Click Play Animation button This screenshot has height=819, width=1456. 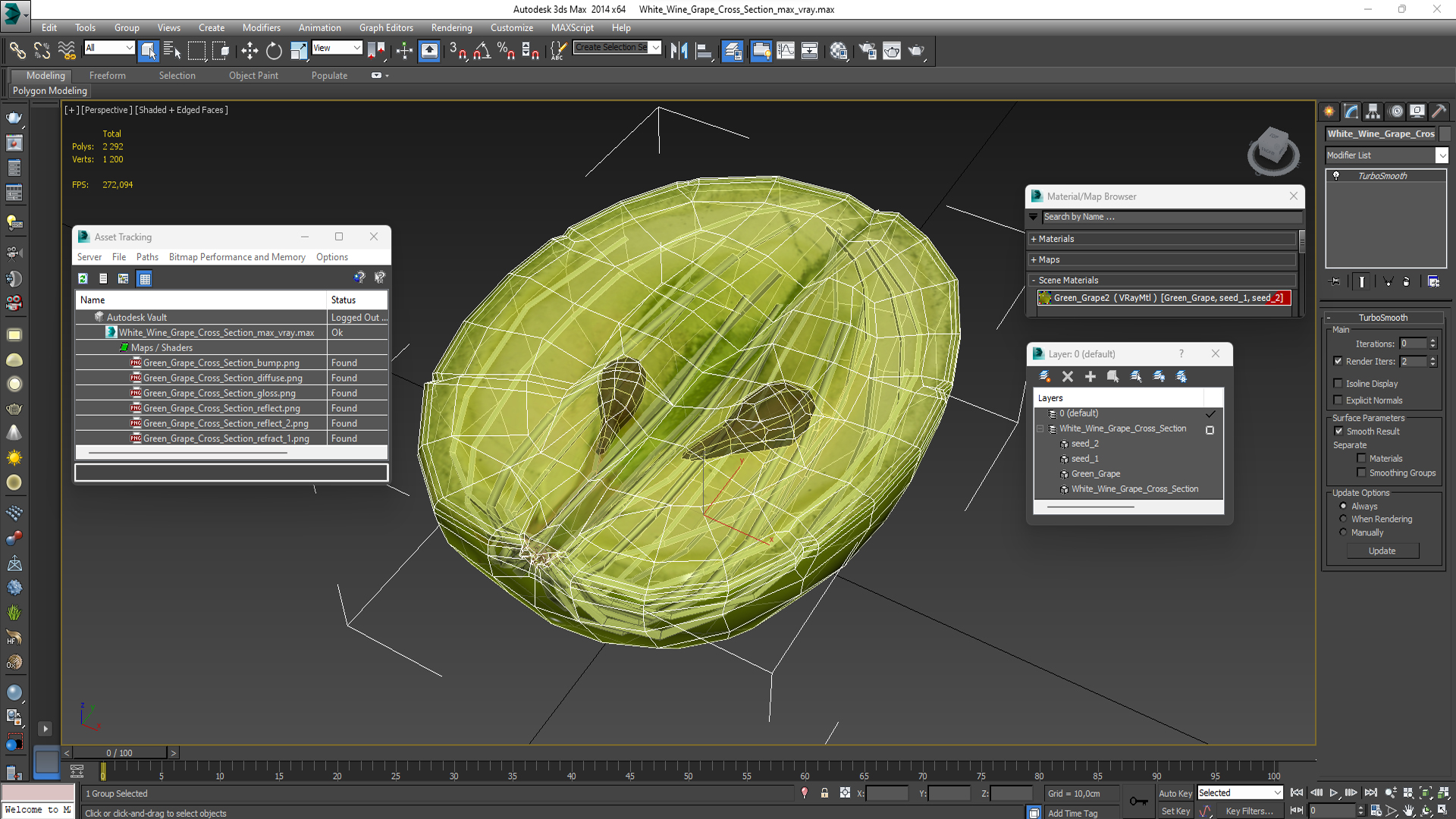pos(1334,793)
